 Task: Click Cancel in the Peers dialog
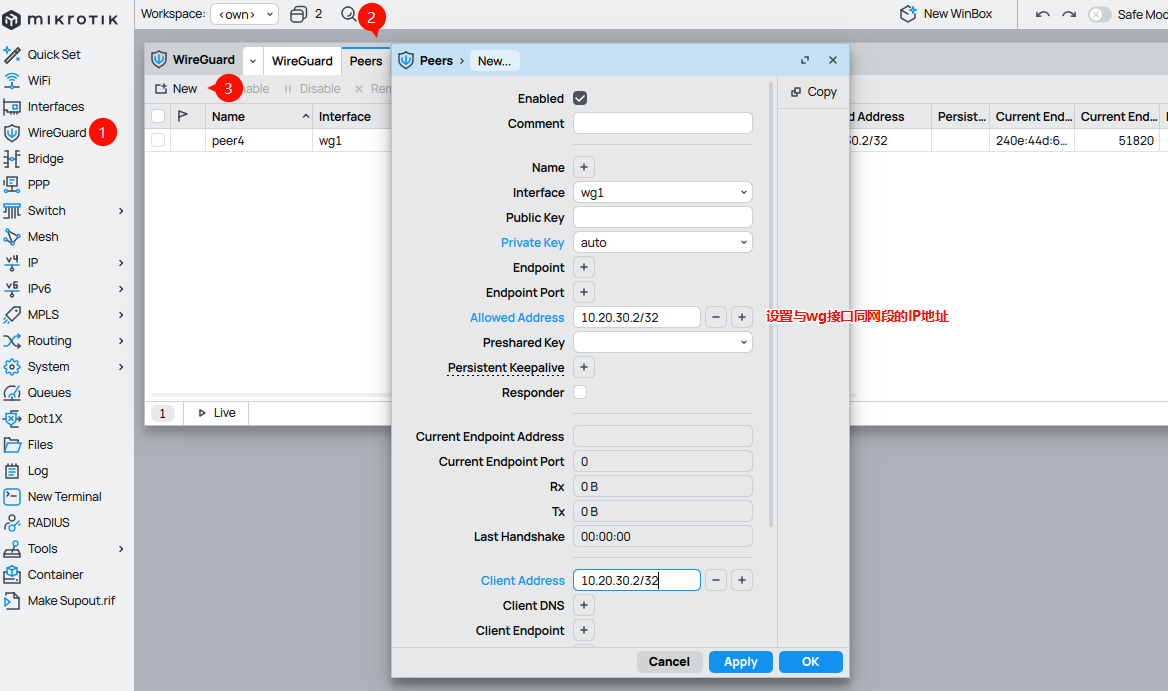click(669, 662)
